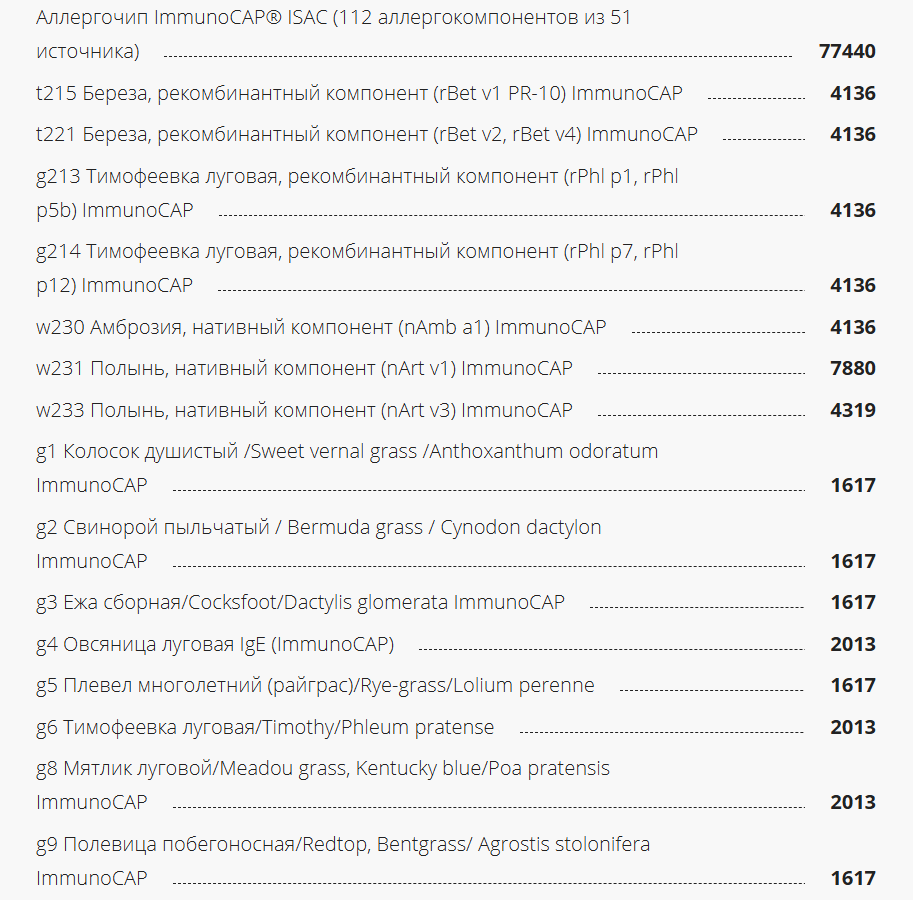Click the g213 Тимофеевка луговая item text
The image size is (913, 900).
[x=357, y=177]
